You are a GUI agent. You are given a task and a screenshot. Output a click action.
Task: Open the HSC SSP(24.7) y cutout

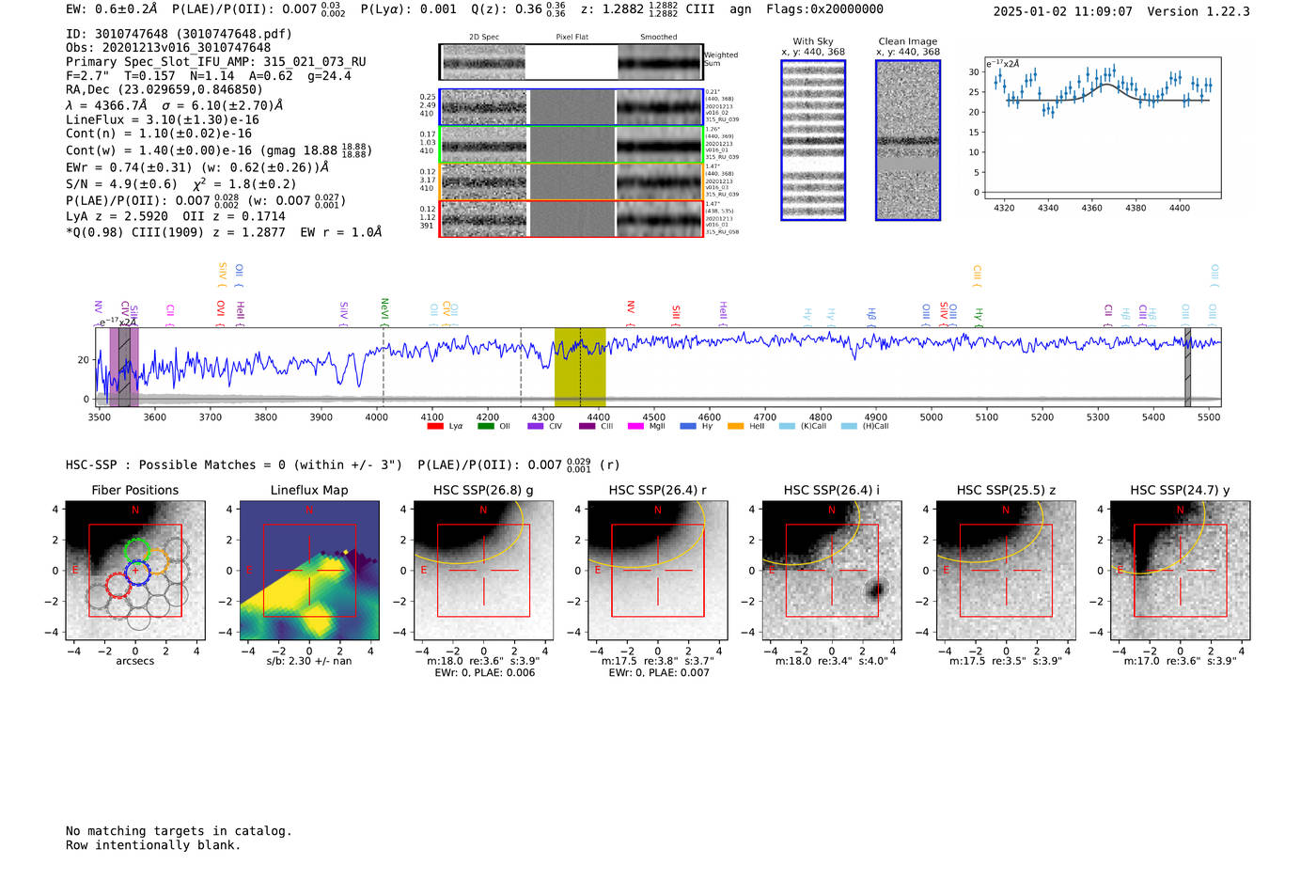tap(1180, 571)
